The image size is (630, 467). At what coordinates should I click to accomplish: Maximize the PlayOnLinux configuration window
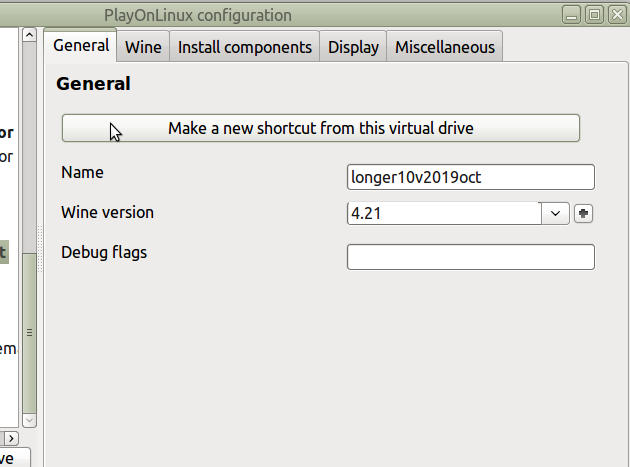594,15
